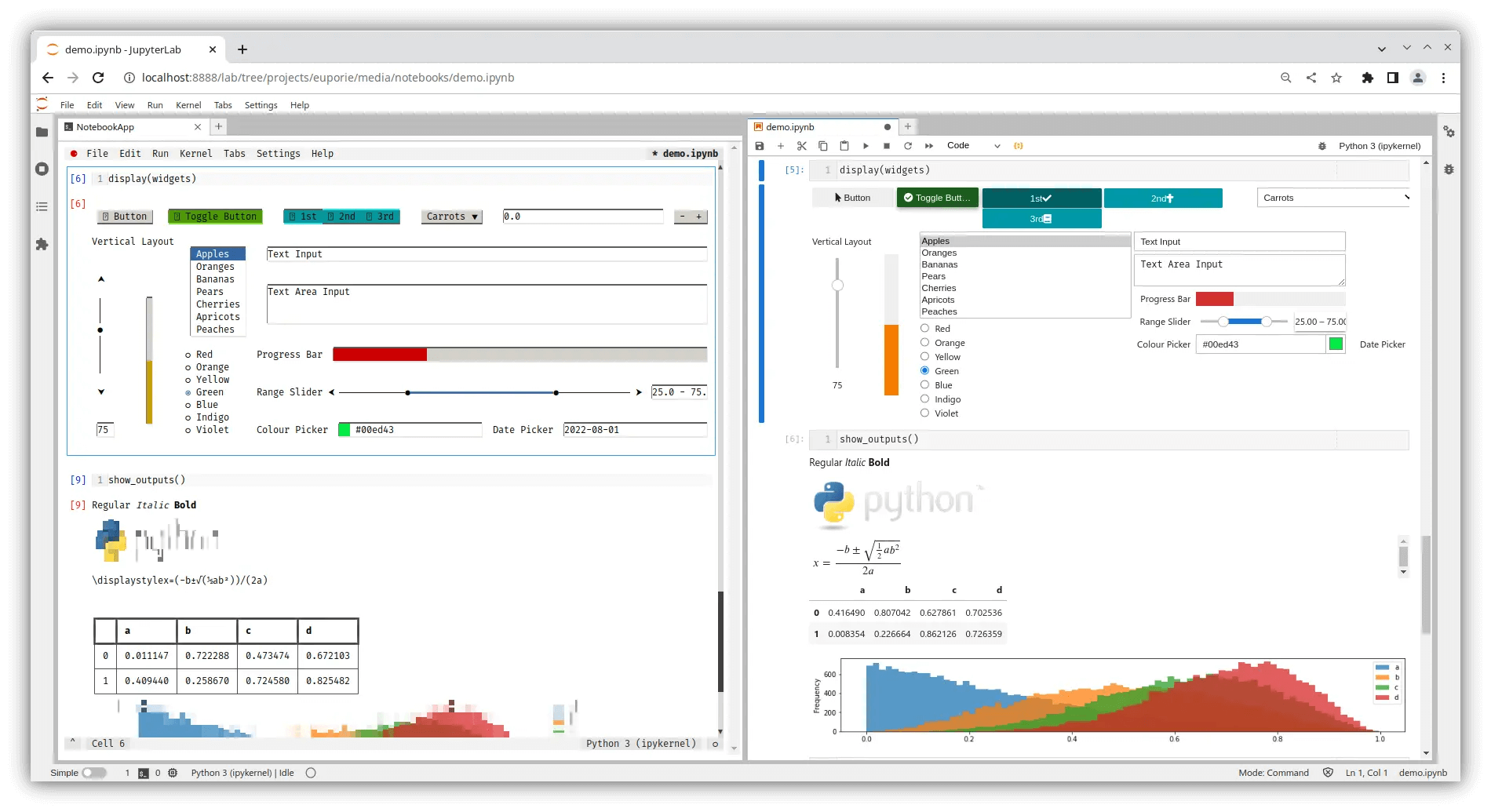Toggle the green Toggle Button widget

coord(938,198)
